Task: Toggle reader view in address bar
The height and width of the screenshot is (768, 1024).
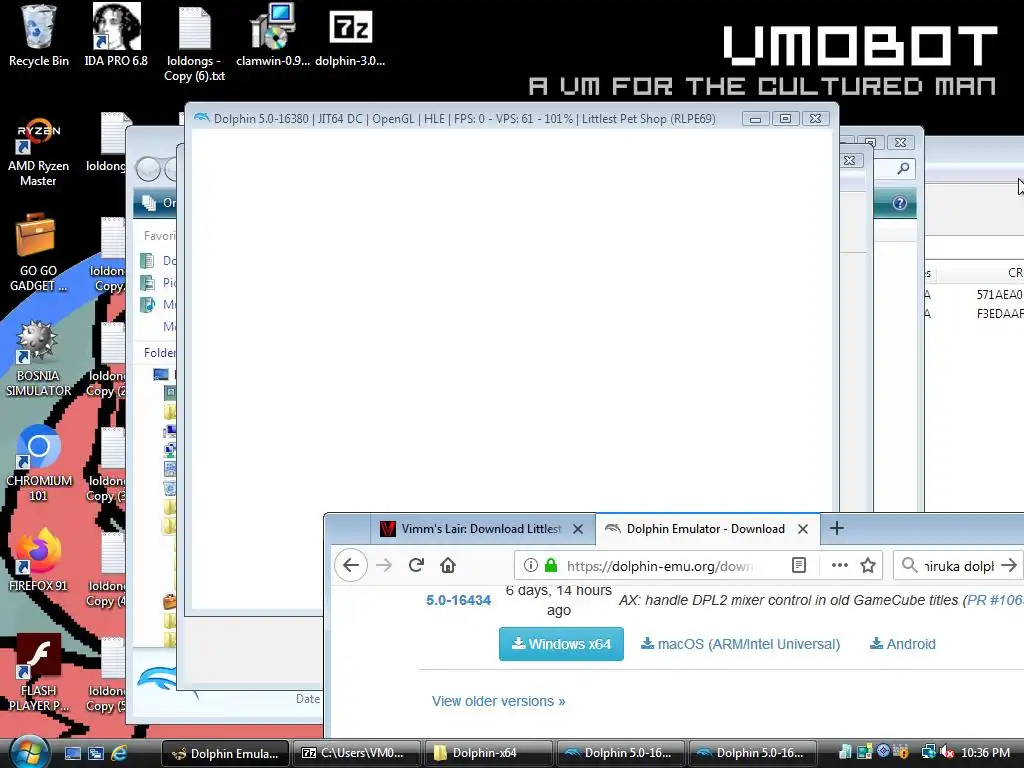Action: 799,565
